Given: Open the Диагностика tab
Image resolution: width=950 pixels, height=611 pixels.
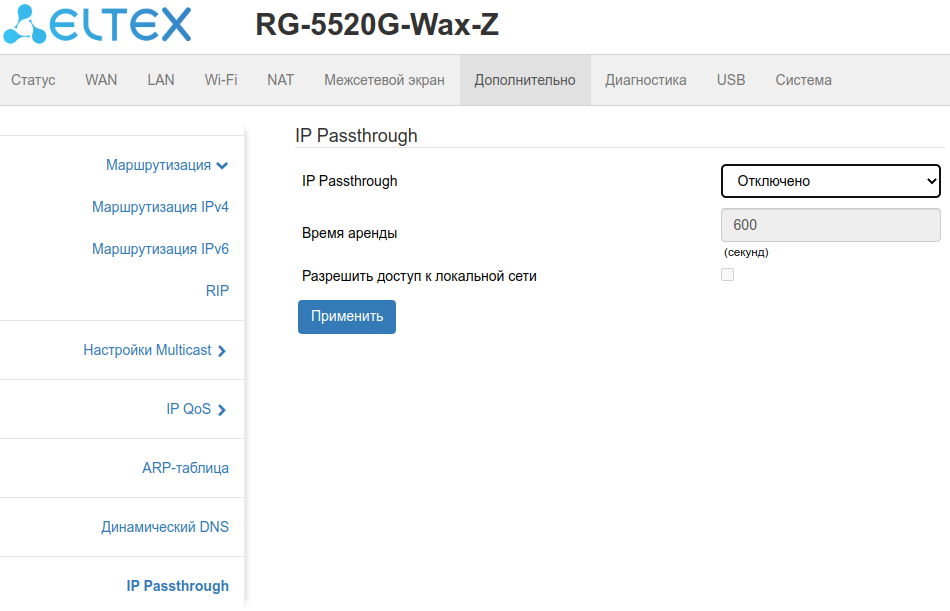Looking at the screenshot, I should pyautogui.click(x=646, y=80).
